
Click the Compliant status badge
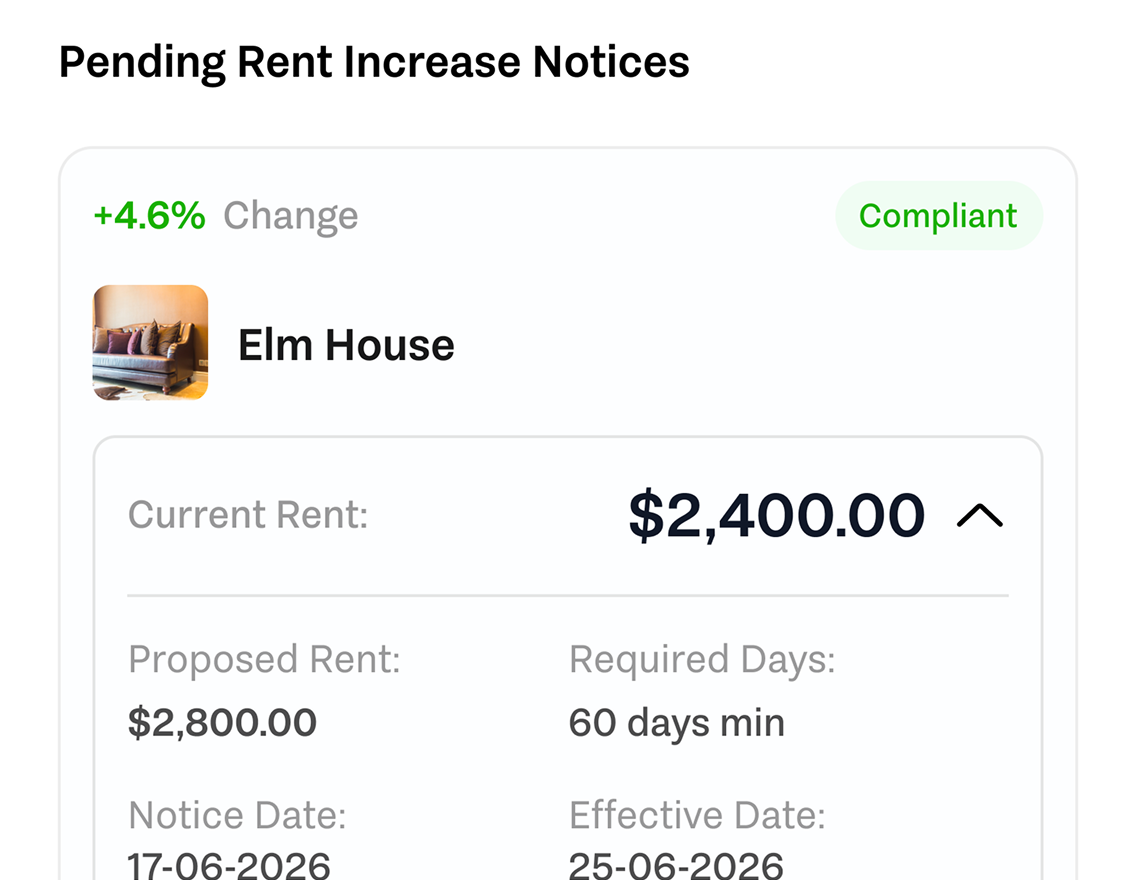click(938, 216)
